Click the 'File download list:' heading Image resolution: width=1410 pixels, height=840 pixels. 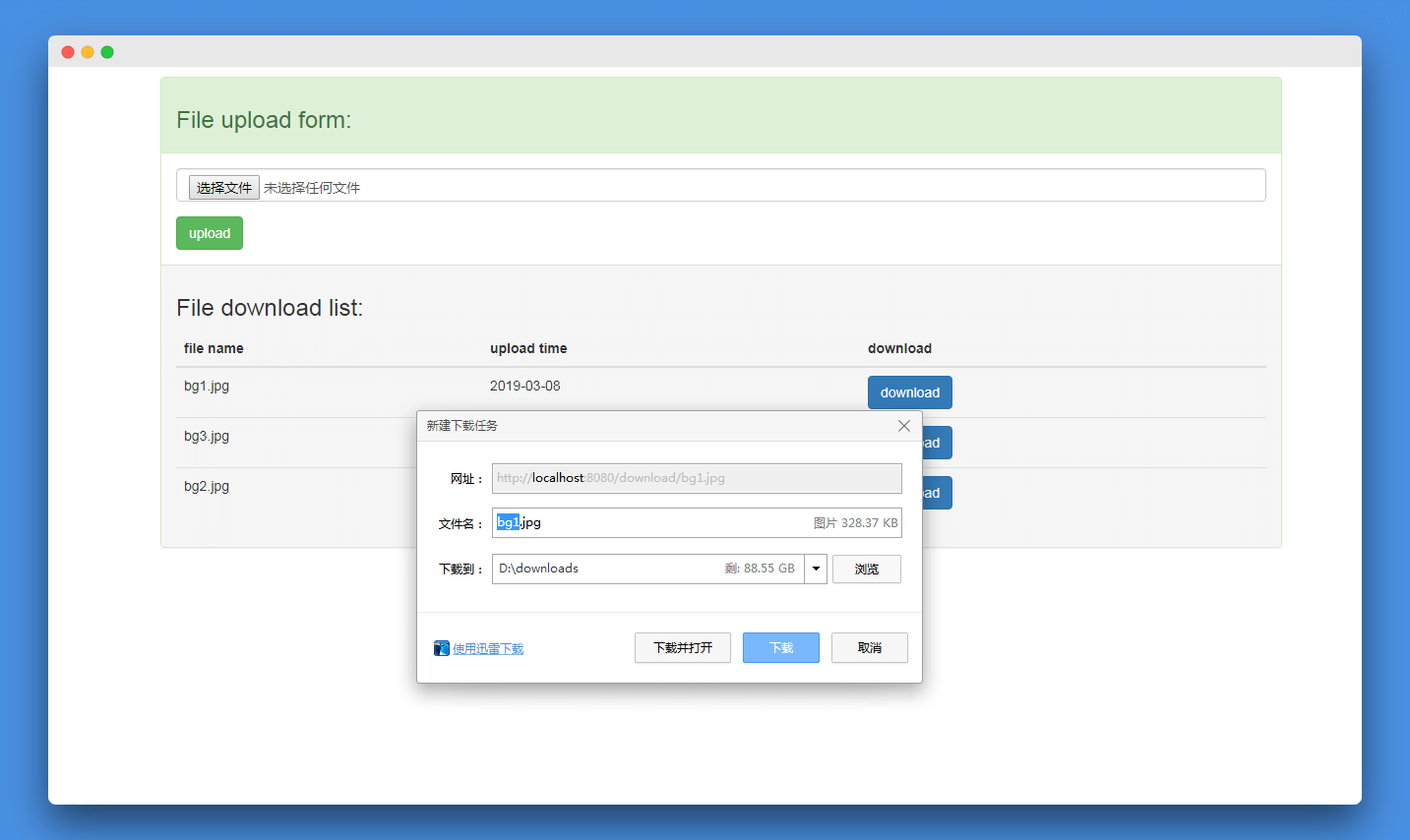(x=270, y=308)
